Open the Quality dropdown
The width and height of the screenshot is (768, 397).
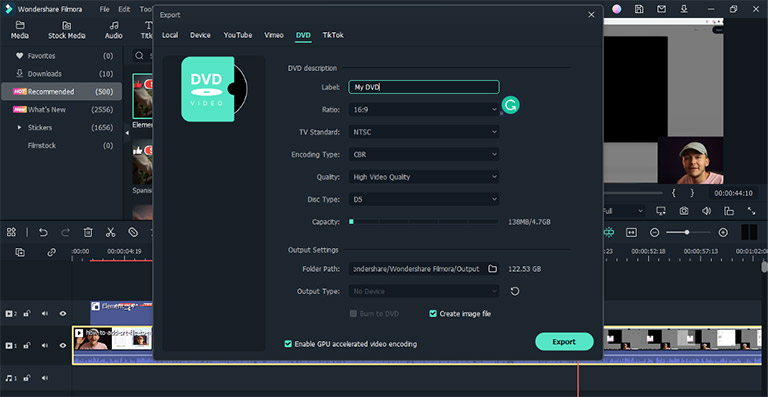click(424, 177)
